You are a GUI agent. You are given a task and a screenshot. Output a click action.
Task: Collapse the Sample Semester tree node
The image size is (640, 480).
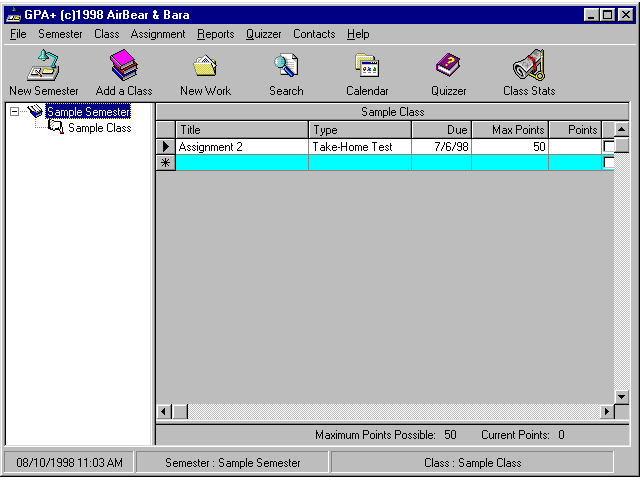click(14, 112)
